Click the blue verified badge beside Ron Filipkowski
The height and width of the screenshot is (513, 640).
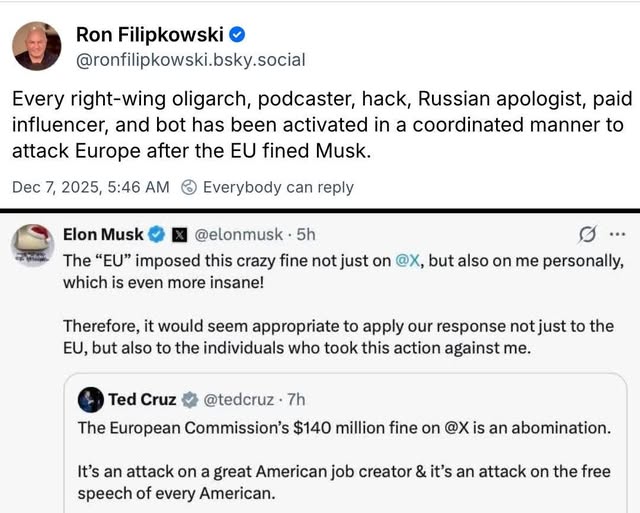tap(237, 35)
